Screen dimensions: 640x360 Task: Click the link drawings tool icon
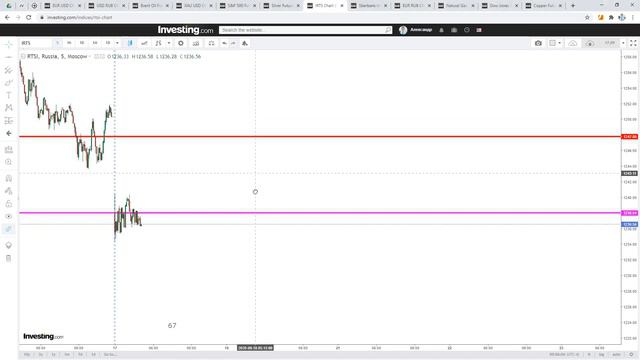coord(9,229)
